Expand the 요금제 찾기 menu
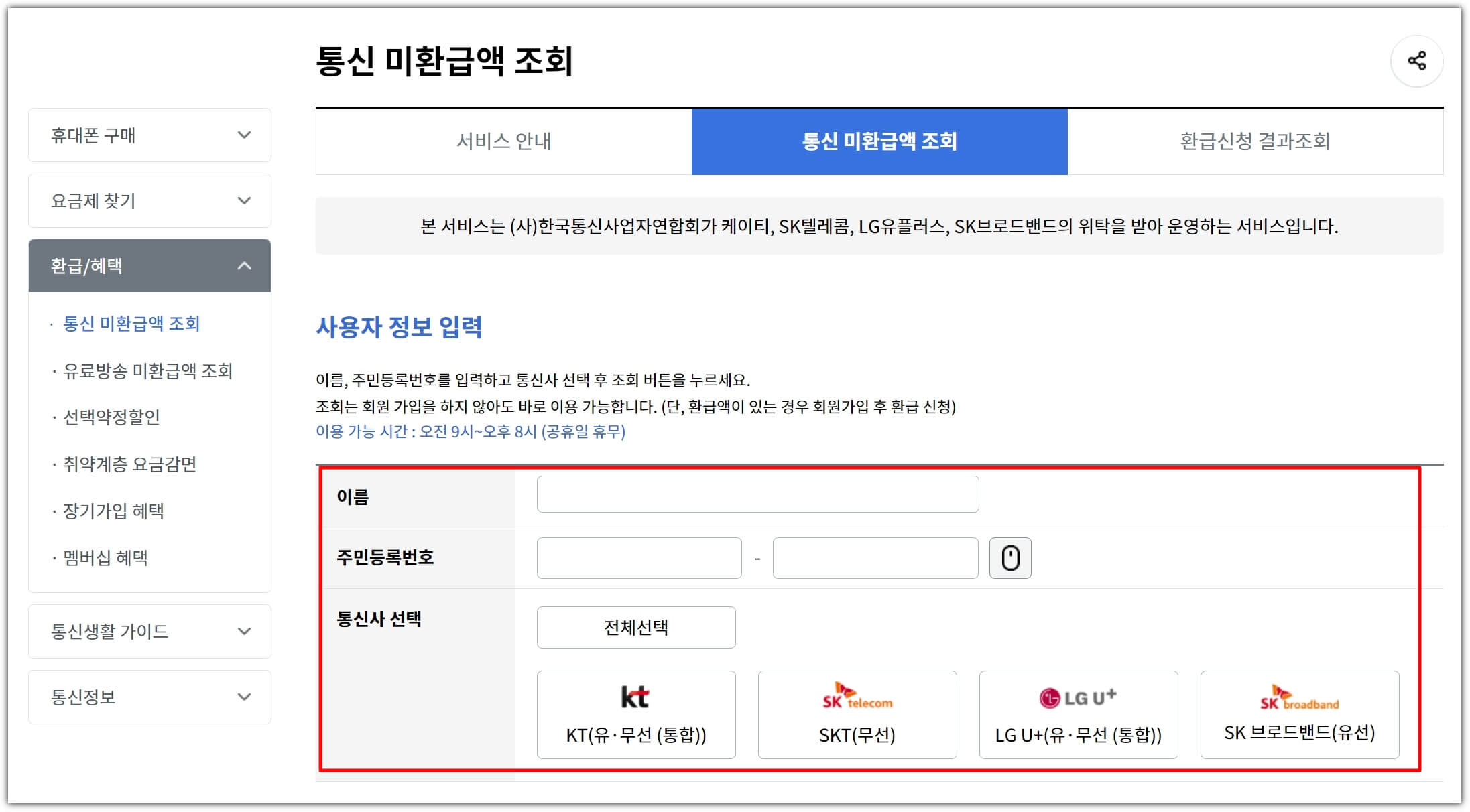The height and width of the screenshot is (812, 1470). (149, 200)
